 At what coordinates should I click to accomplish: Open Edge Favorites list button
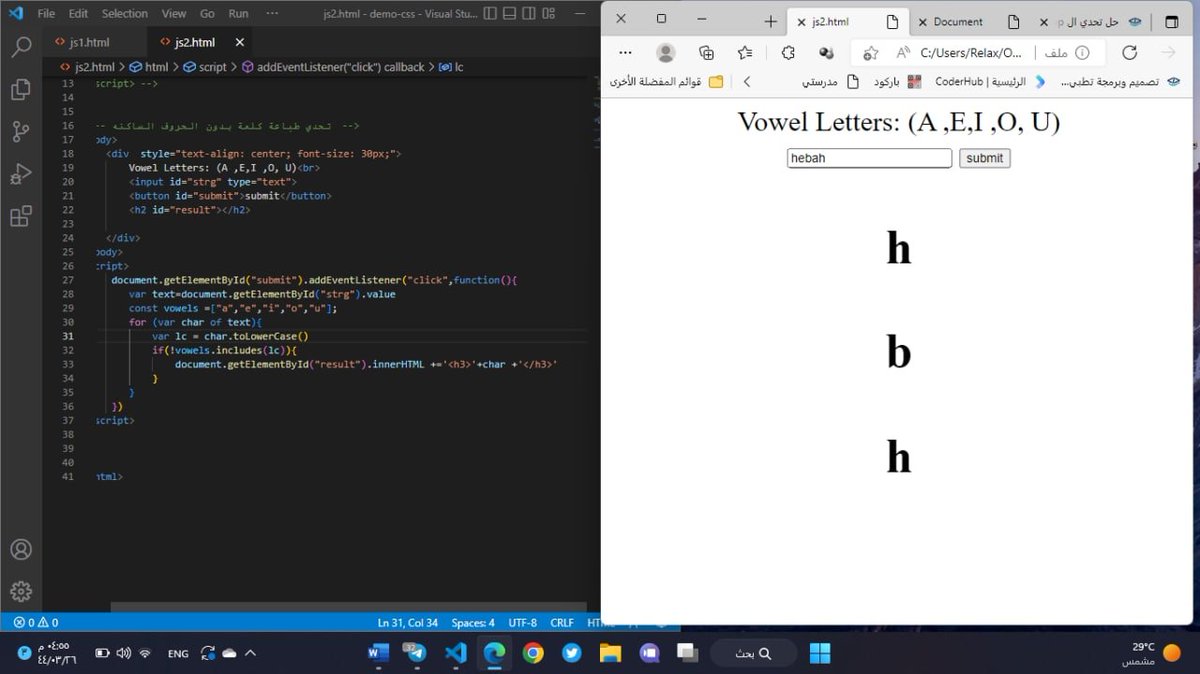(745, 53)
